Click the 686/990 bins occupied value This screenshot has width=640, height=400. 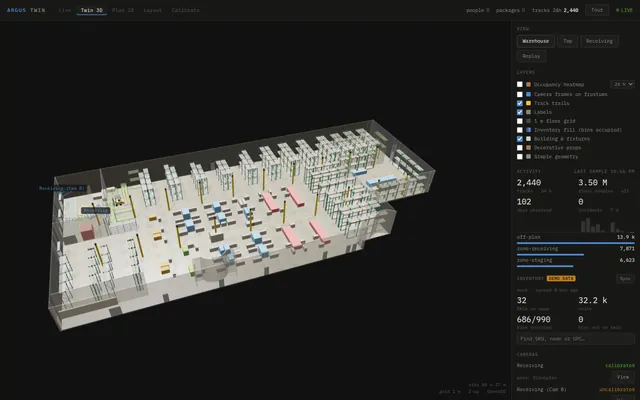click(533, 320)
